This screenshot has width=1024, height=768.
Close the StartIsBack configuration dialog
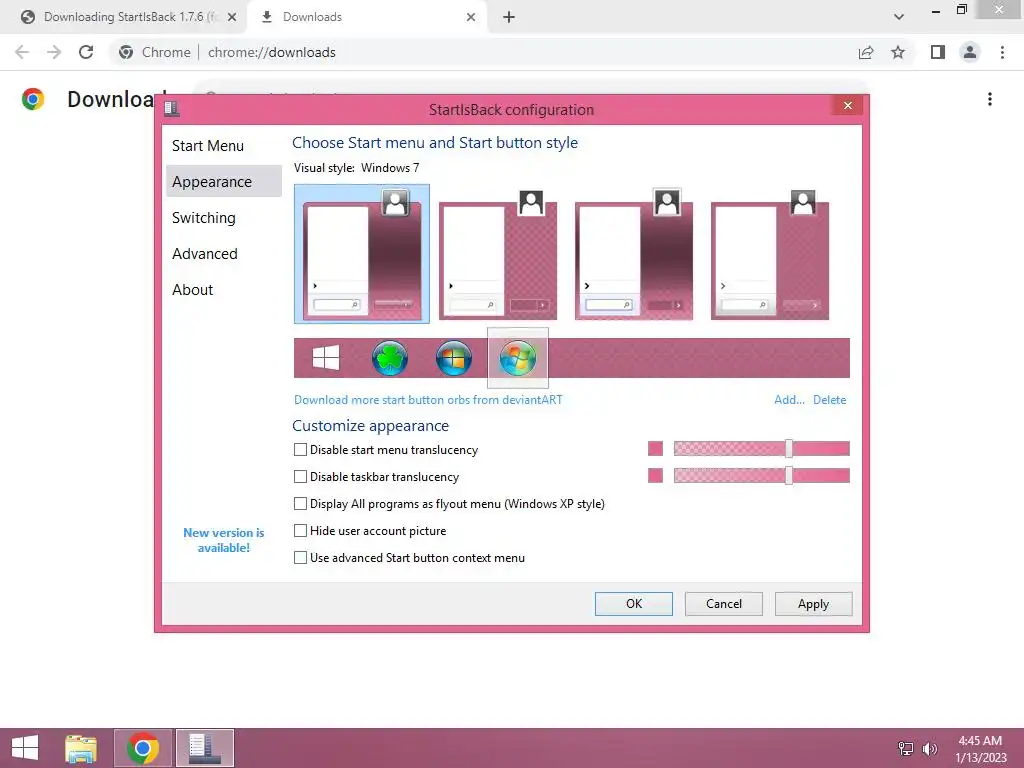click(x=848, y=105)
